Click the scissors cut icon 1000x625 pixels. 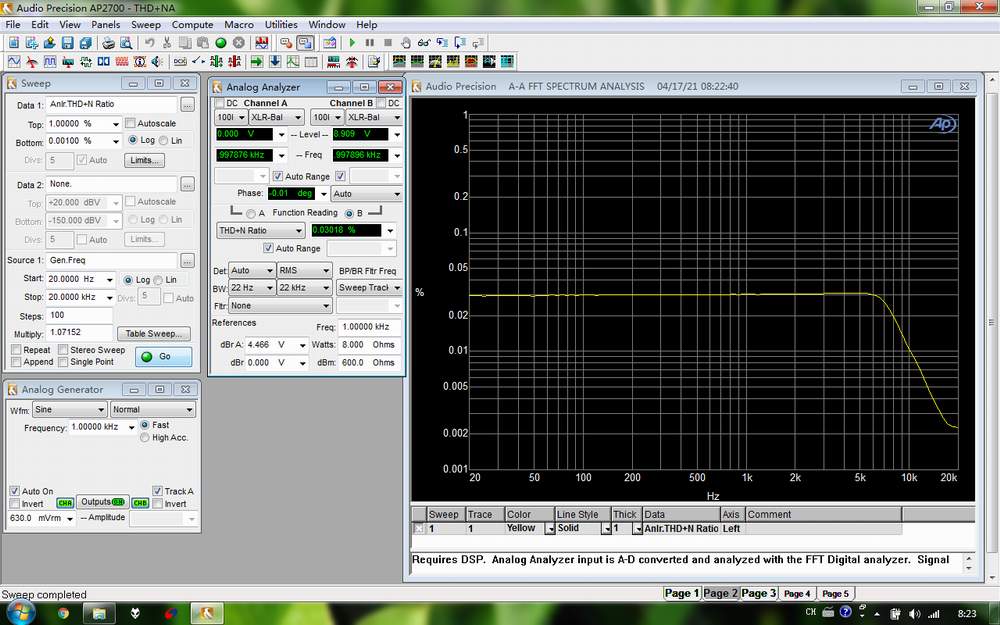pos(167,43)
